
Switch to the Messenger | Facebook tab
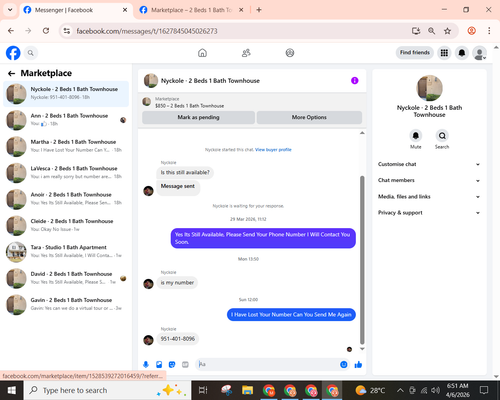point(76,10)
